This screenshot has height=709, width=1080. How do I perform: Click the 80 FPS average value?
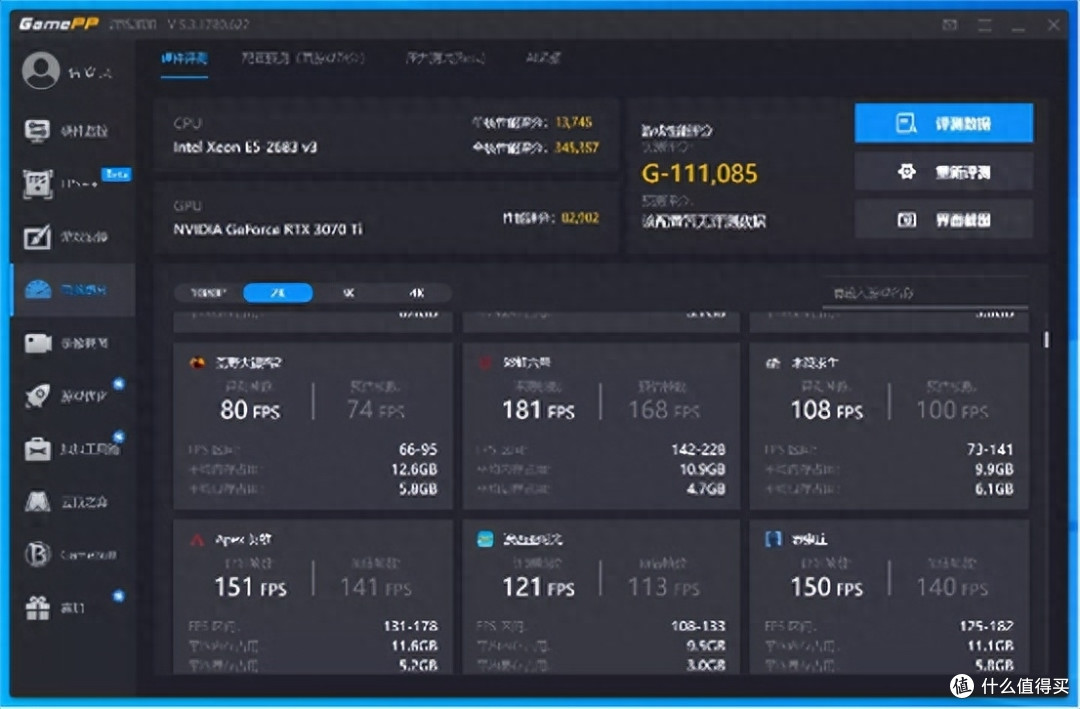click(250, 410)
